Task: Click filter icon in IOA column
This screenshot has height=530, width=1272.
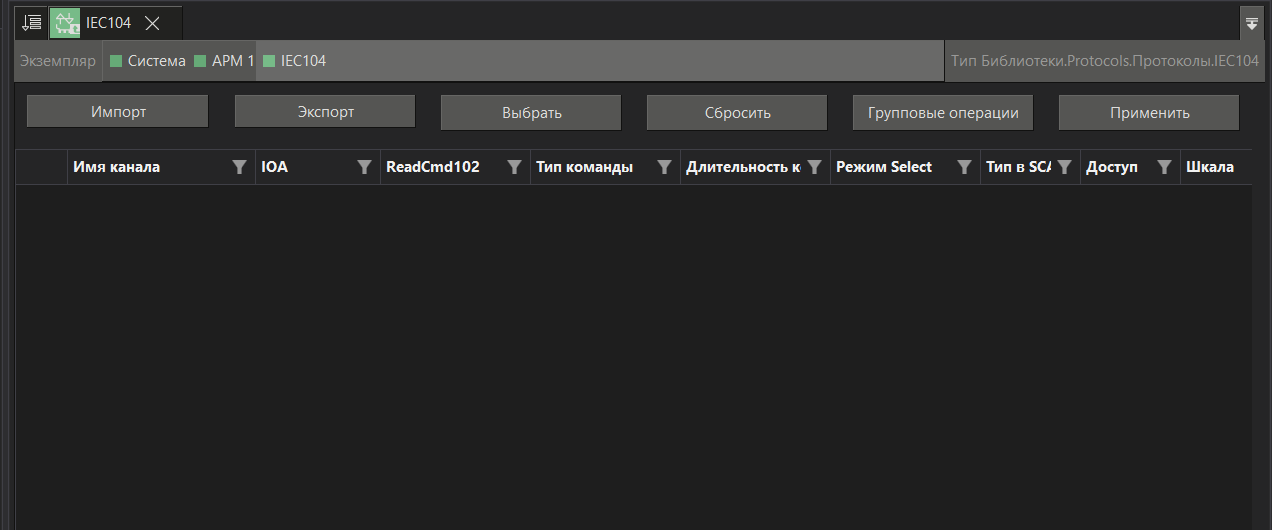Action: [364, 167]
